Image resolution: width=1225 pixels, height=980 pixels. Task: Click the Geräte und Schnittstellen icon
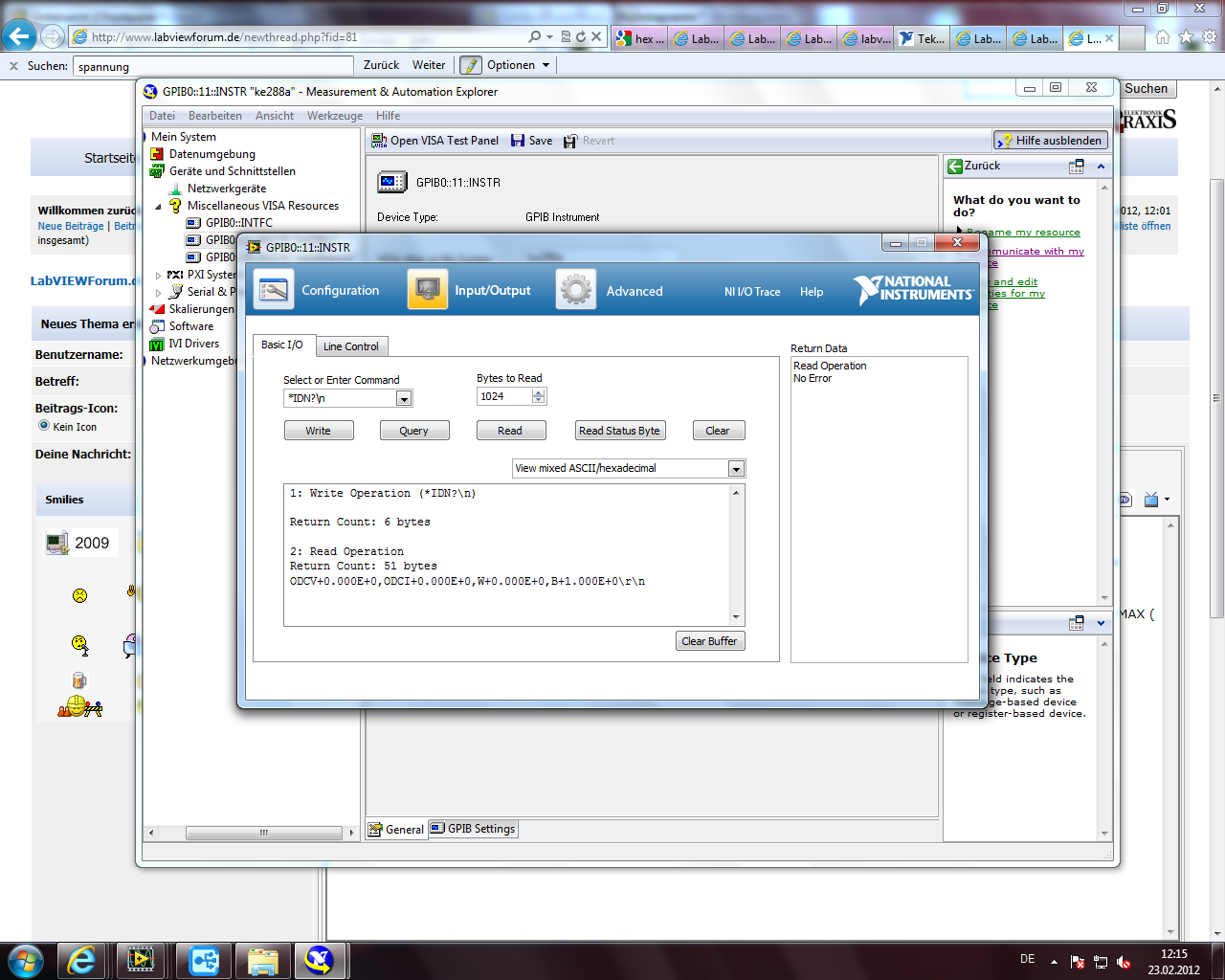(158, 171)
